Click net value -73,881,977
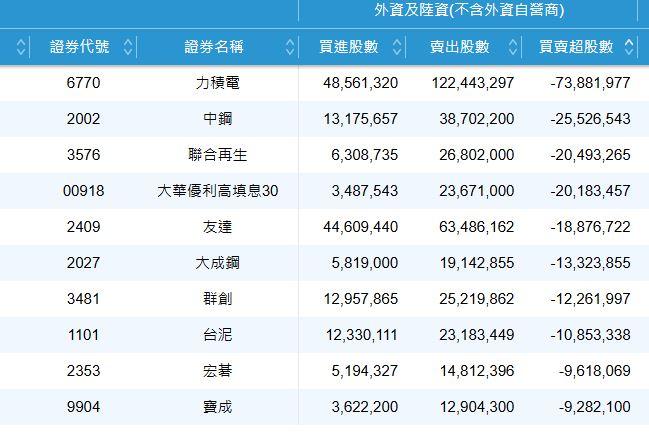This screenshot has width=649, height=435. [590, 83]
